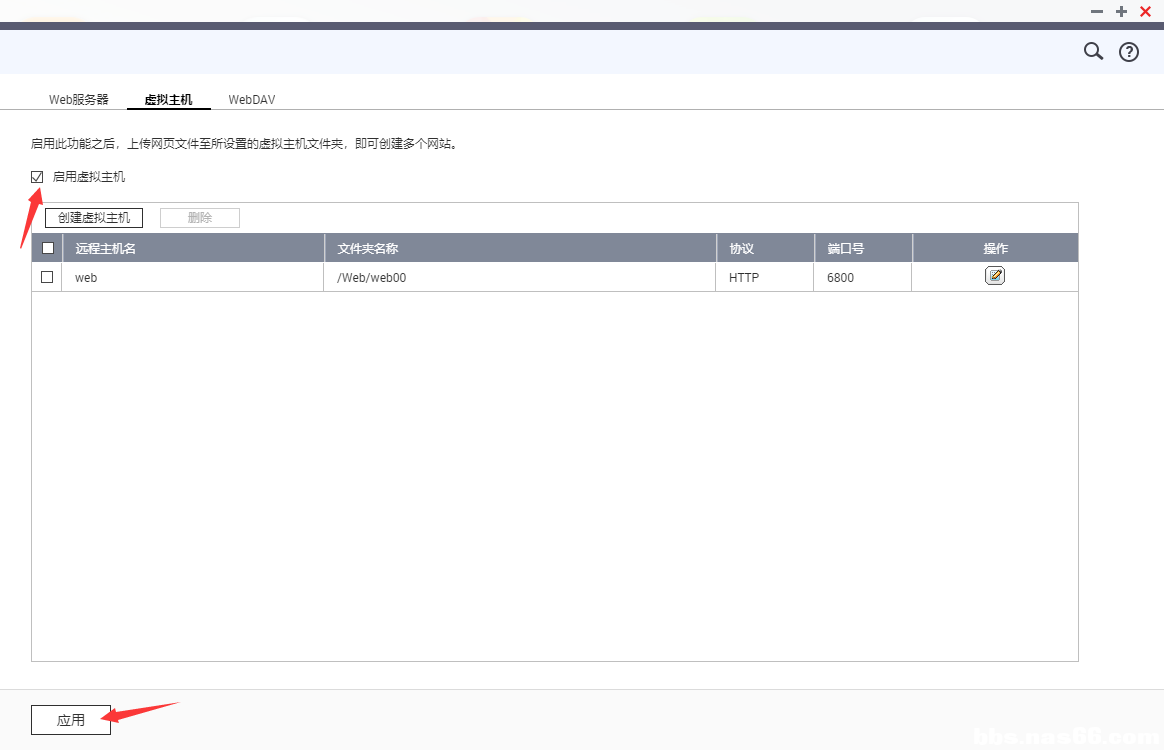The image size is (1164, 750).
Task: Click the 端口号 column header
Action: point(845,249)
